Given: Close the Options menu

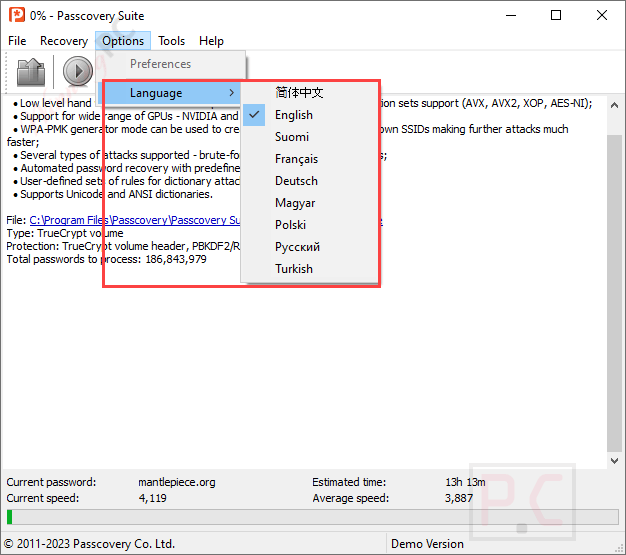Looking at the screenshot, I should coord(123,41).
